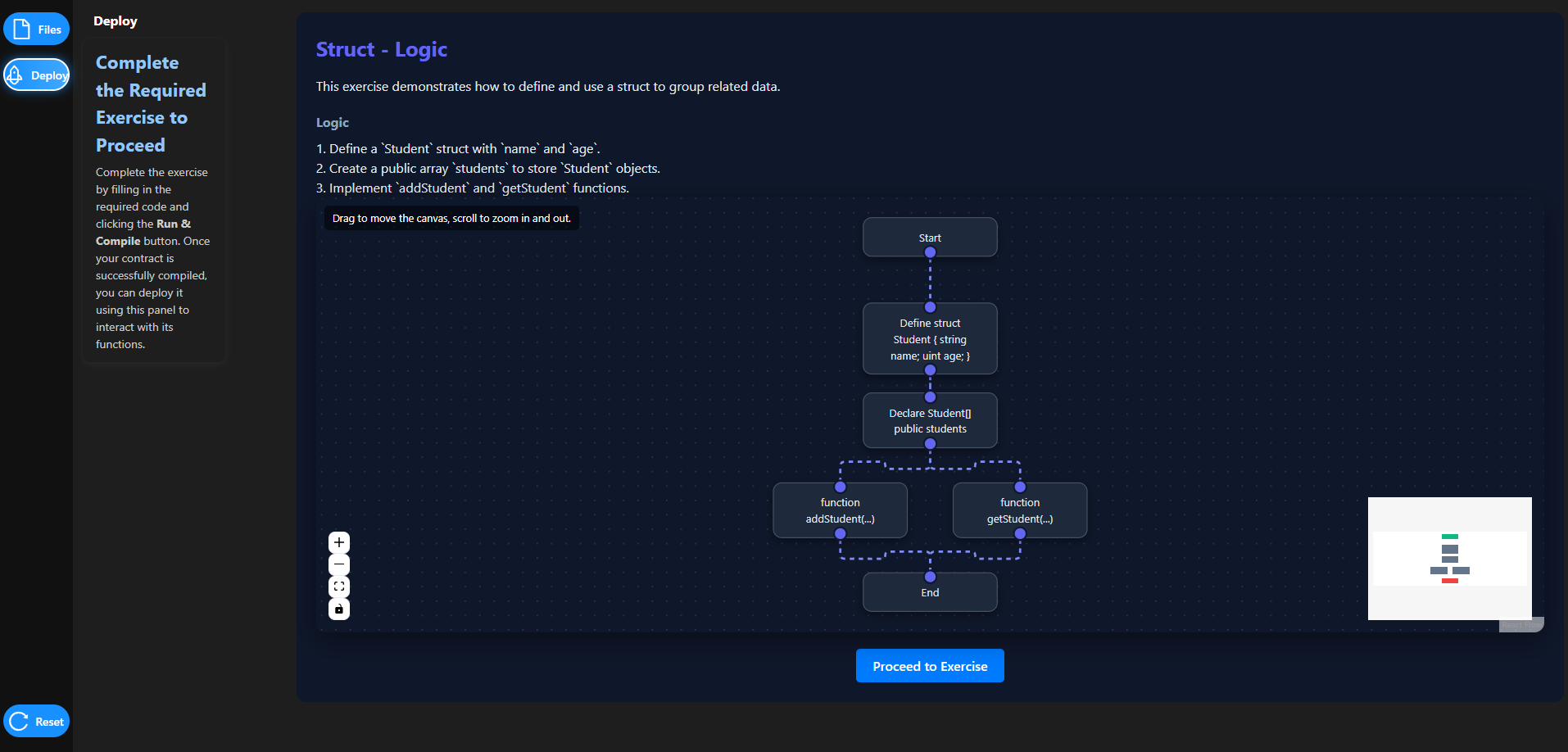Viewport: 1568px width, 752px height.
Task: Click the React Flow attribution link
Action: click(x=1521, y=625)
